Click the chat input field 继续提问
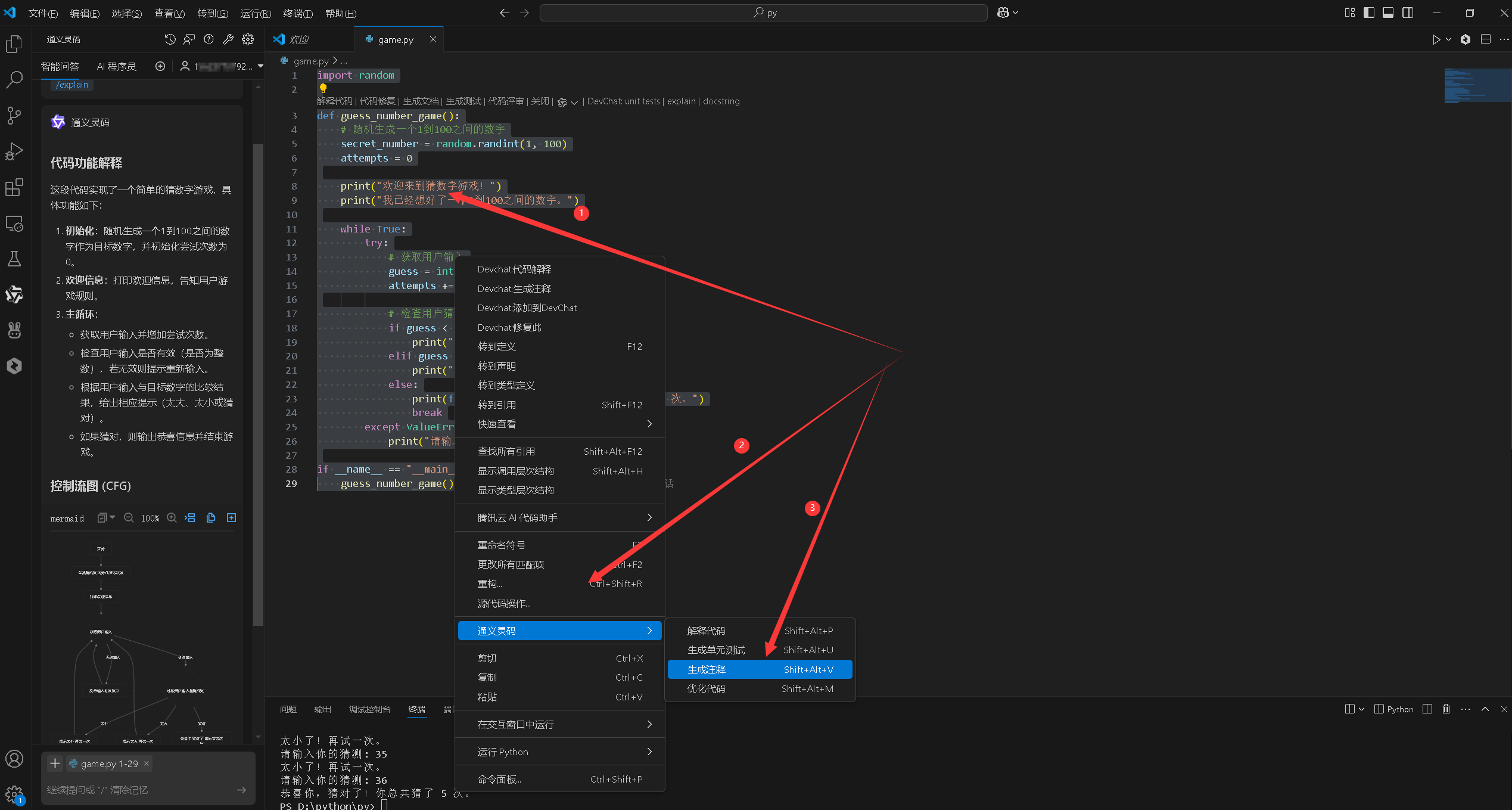This screenshot has height=810, width=1512. (x=137, y=790)
